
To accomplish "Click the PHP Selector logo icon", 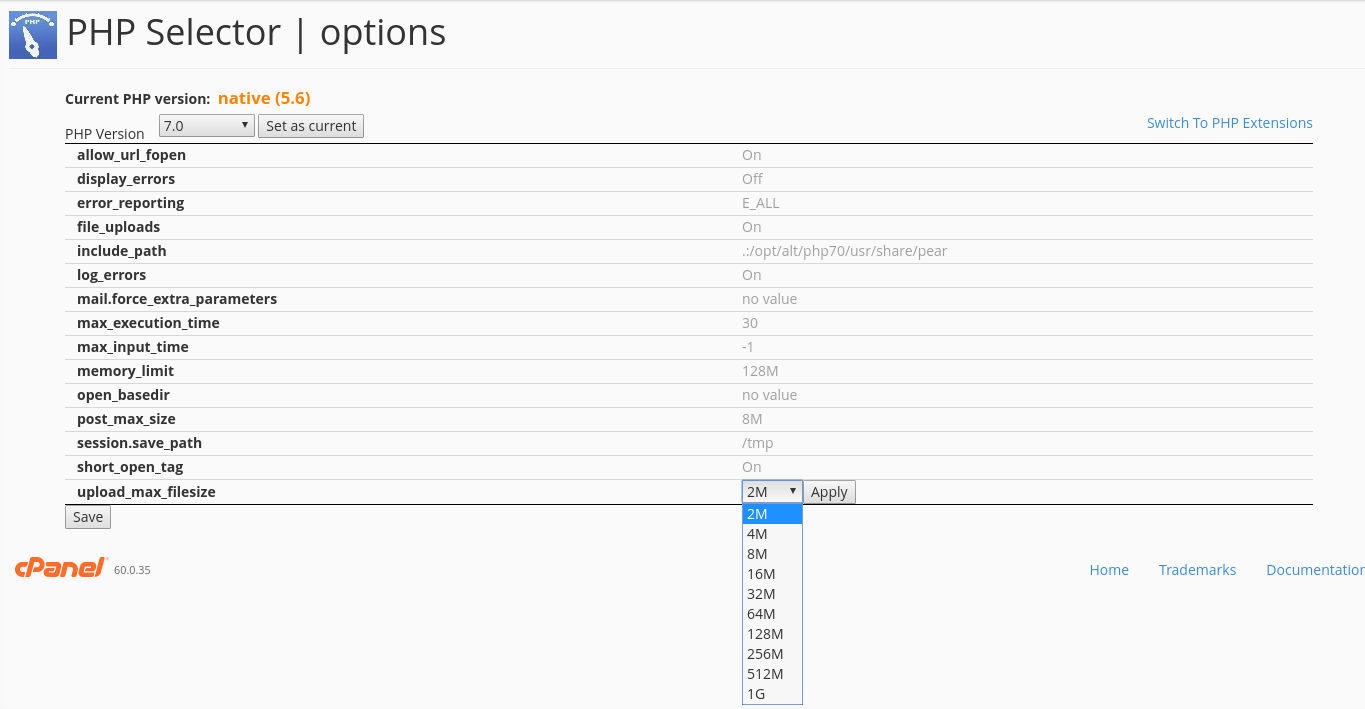I will tap(33, 35).
